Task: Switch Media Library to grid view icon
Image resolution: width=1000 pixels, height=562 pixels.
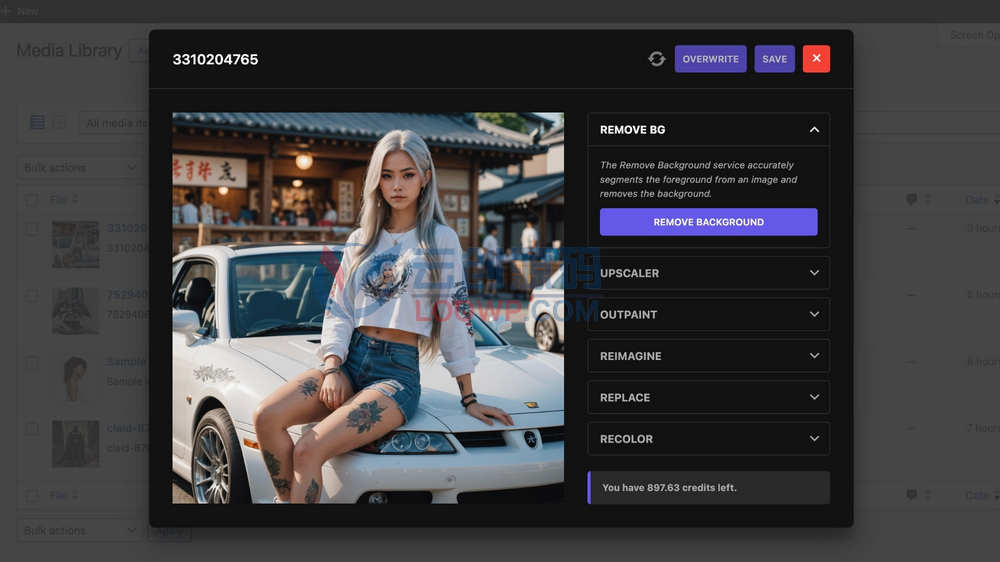Action: click(x=60, y=122)
